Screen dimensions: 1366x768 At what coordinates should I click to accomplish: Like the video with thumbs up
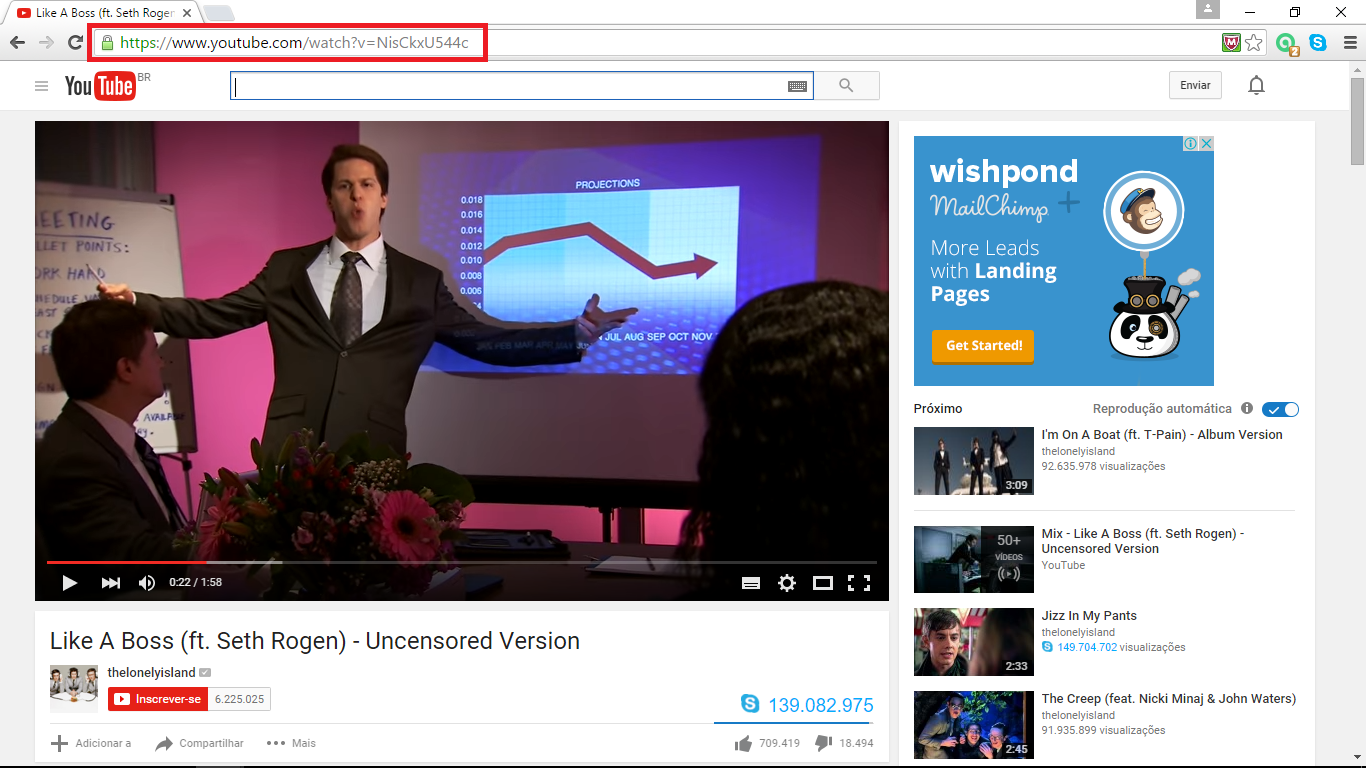point(743,743)
